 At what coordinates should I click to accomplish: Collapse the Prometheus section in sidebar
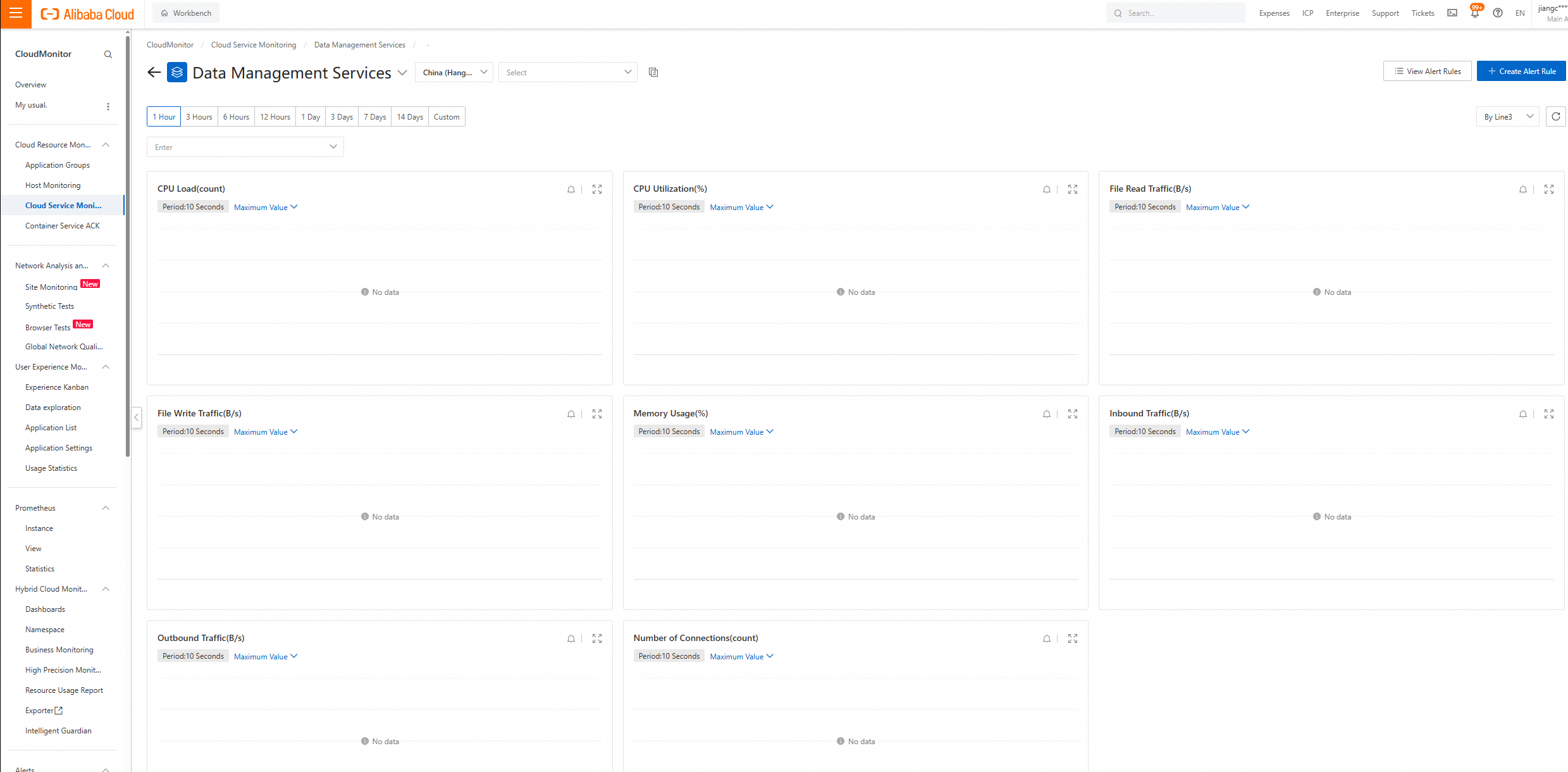(x=106, y=508)
